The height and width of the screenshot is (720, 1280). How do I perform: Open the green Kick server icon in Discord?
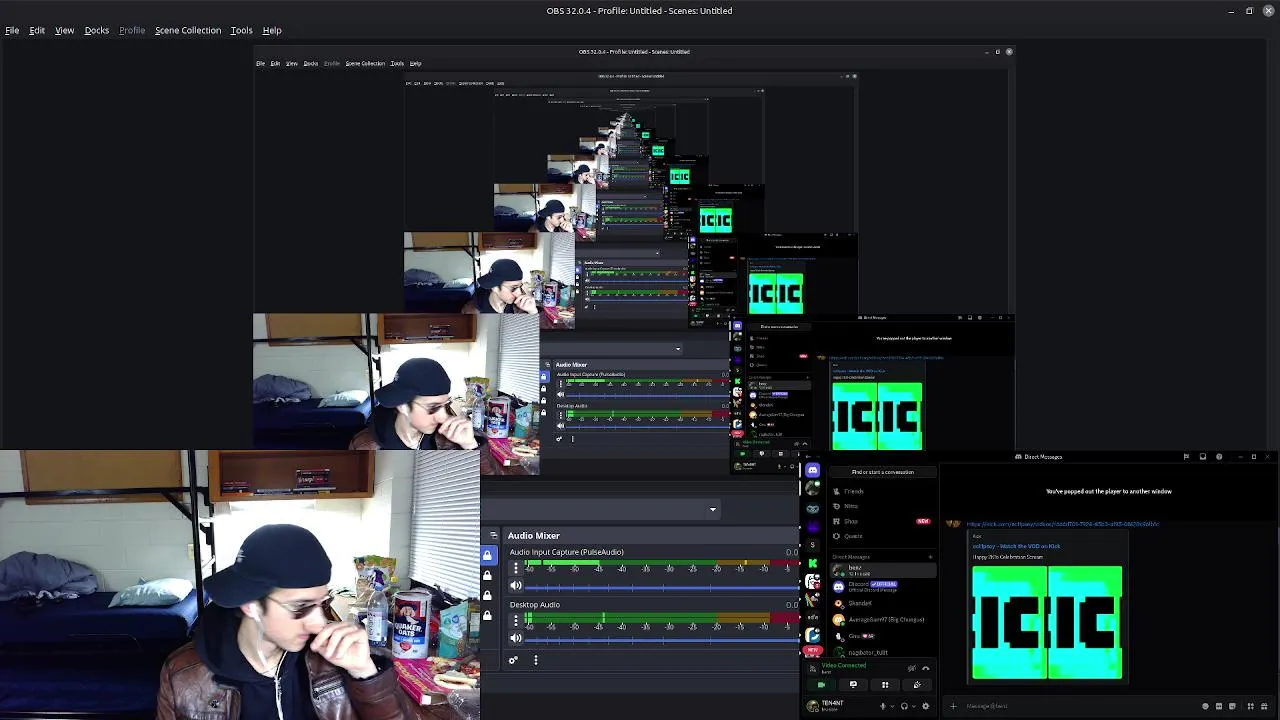coord(812,562)
